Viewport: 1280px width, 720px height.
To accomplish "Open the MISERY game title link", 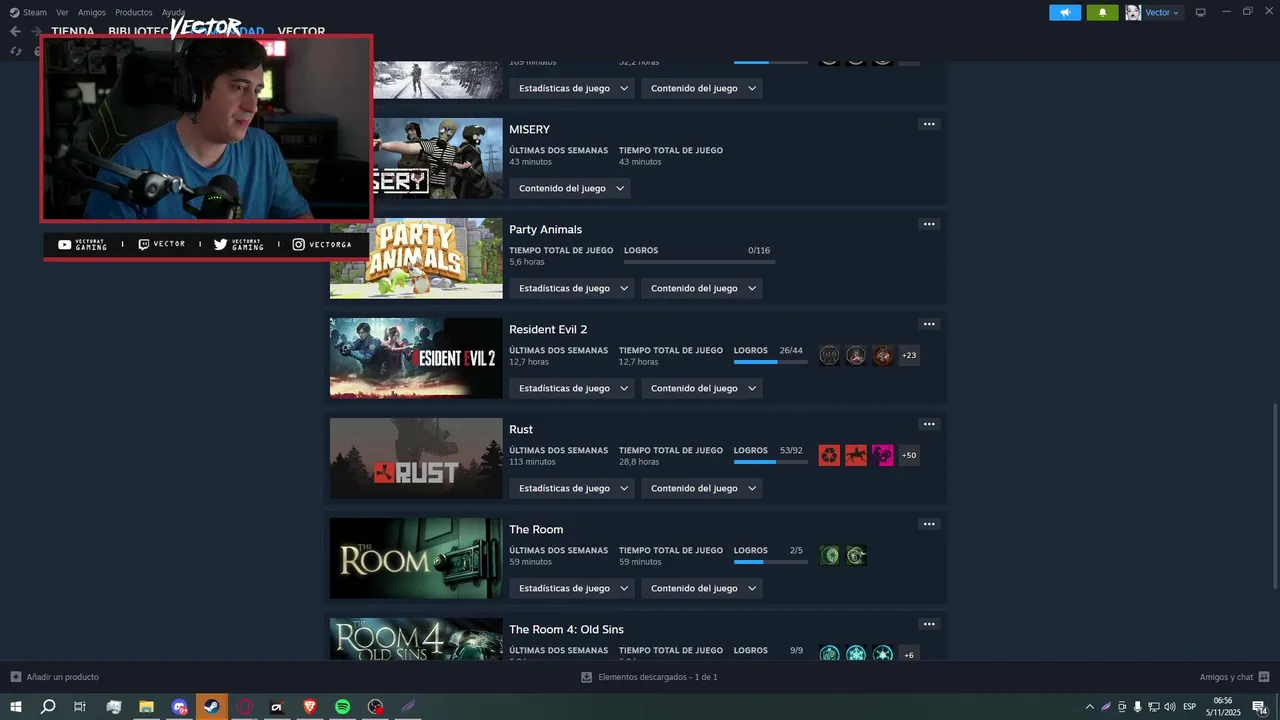I will click(529, 129).
